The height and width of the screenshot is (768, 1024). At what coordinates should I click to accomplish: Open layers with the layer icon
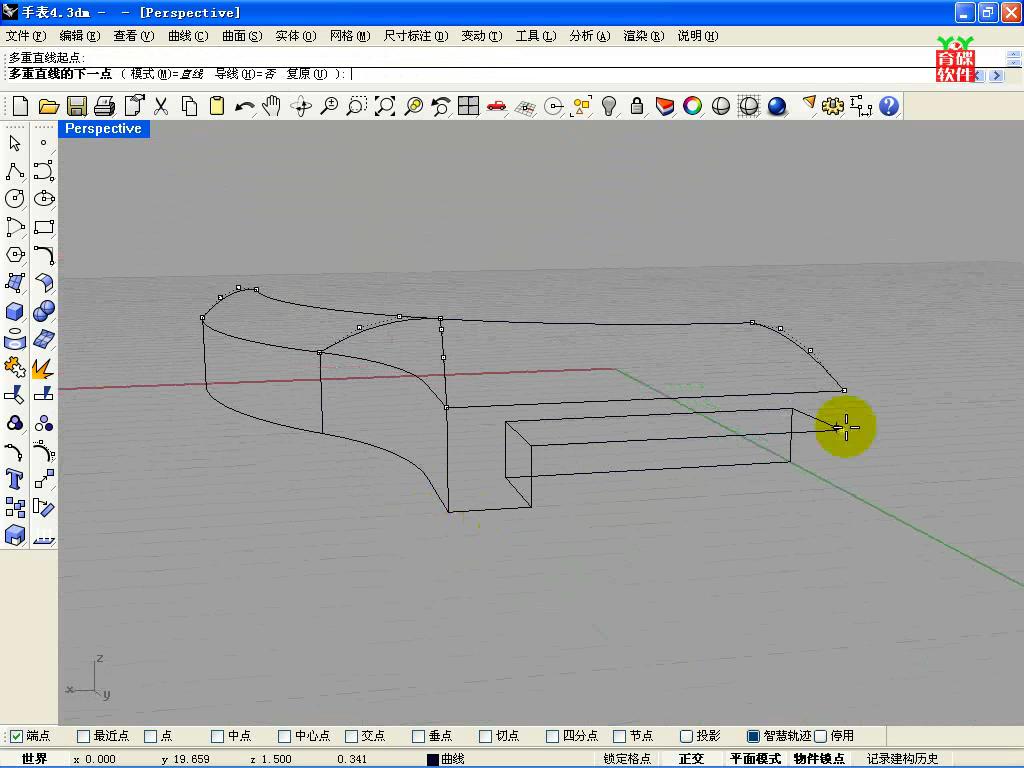[x=665, y=106]
